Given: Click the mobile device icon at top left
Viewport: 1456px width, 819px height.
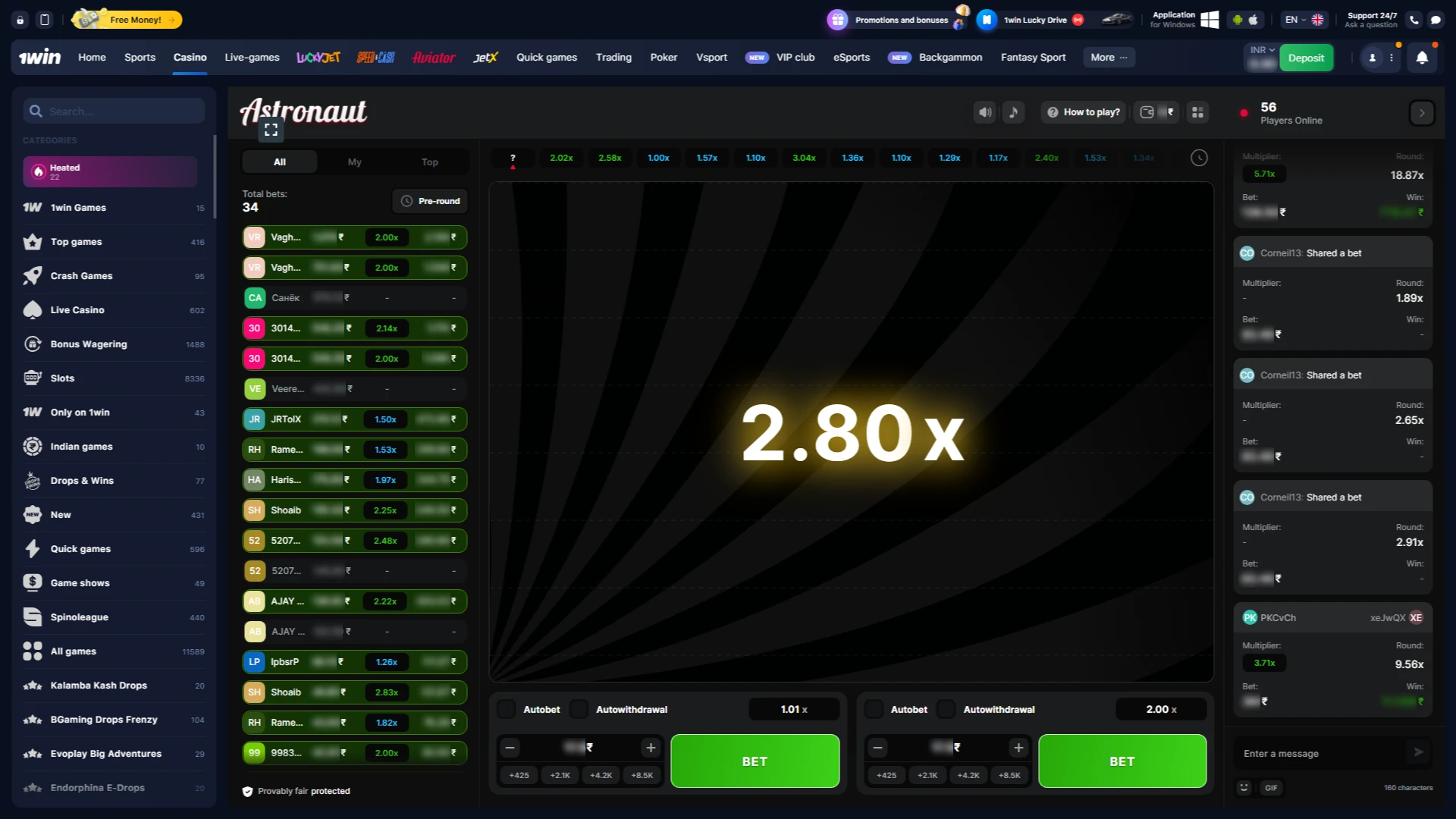Looking at the screenshot, I should (45, 20).
